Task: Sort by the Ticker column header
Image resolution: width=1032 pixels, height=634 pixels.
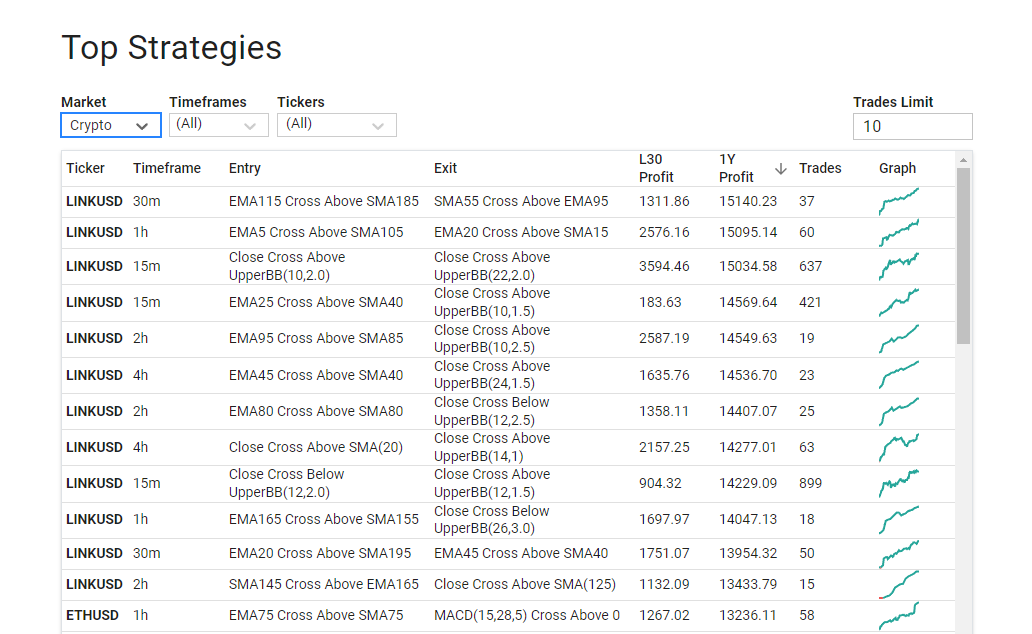Action: [x=85, y=168]
